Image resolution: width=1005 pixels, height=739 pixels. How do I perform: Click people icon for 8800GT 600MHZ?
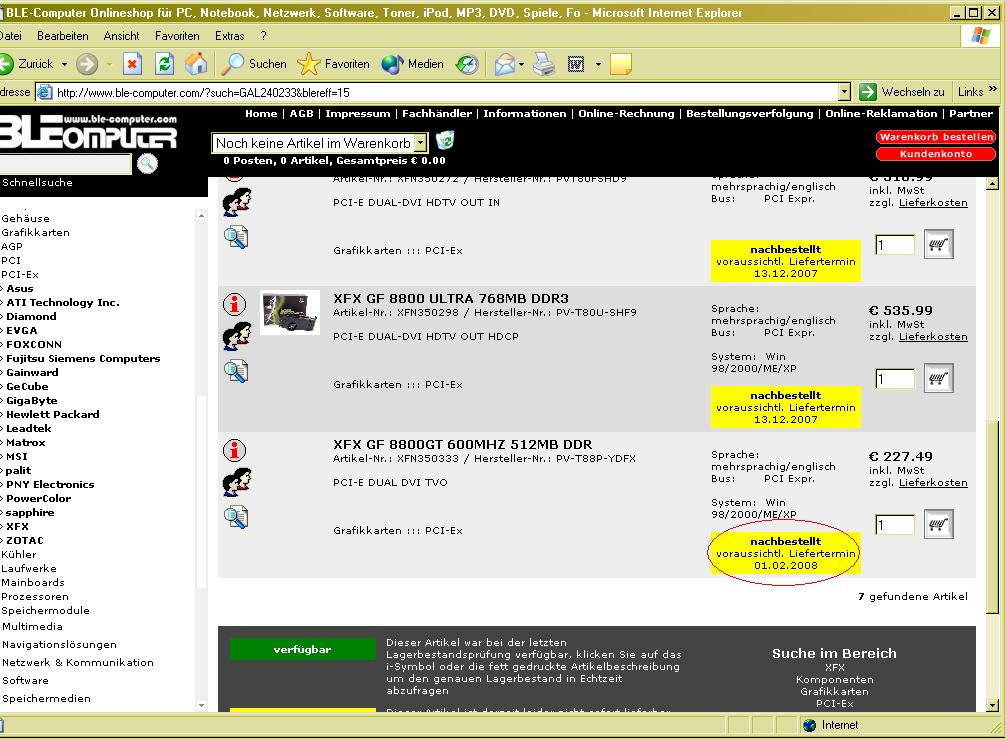tap(237, 482)
